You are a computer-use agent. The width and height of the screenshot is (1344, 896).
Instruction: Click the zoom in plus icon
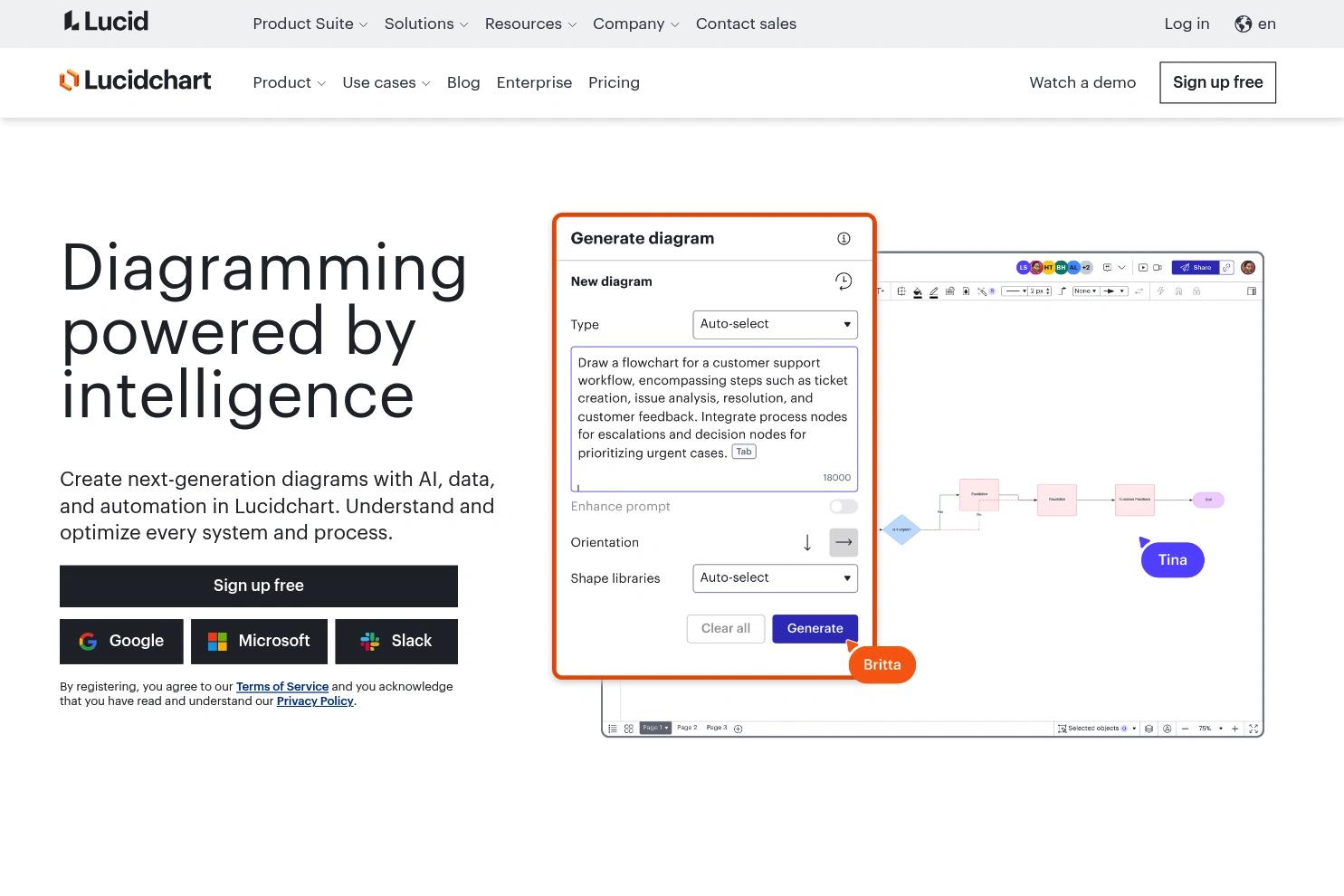[1234, 729]
